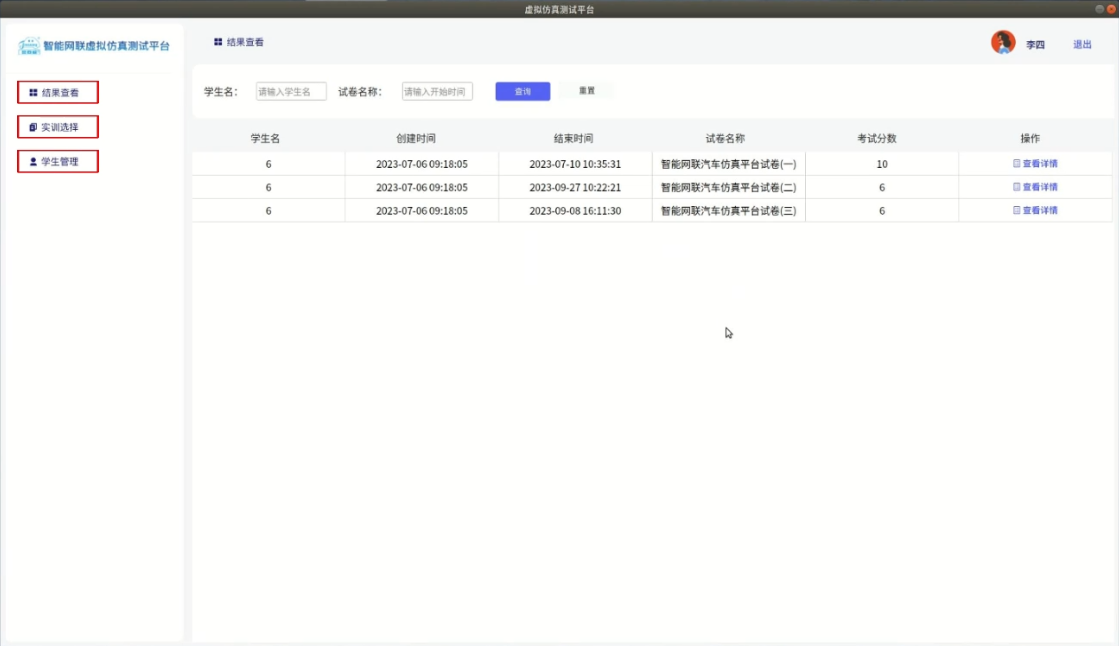The height and width of the screenshot is (646, 1119).
Task: Open 查看详情 for 智能网联汽车仿真平台试卷(二)
Action: tap(1040, 186)
